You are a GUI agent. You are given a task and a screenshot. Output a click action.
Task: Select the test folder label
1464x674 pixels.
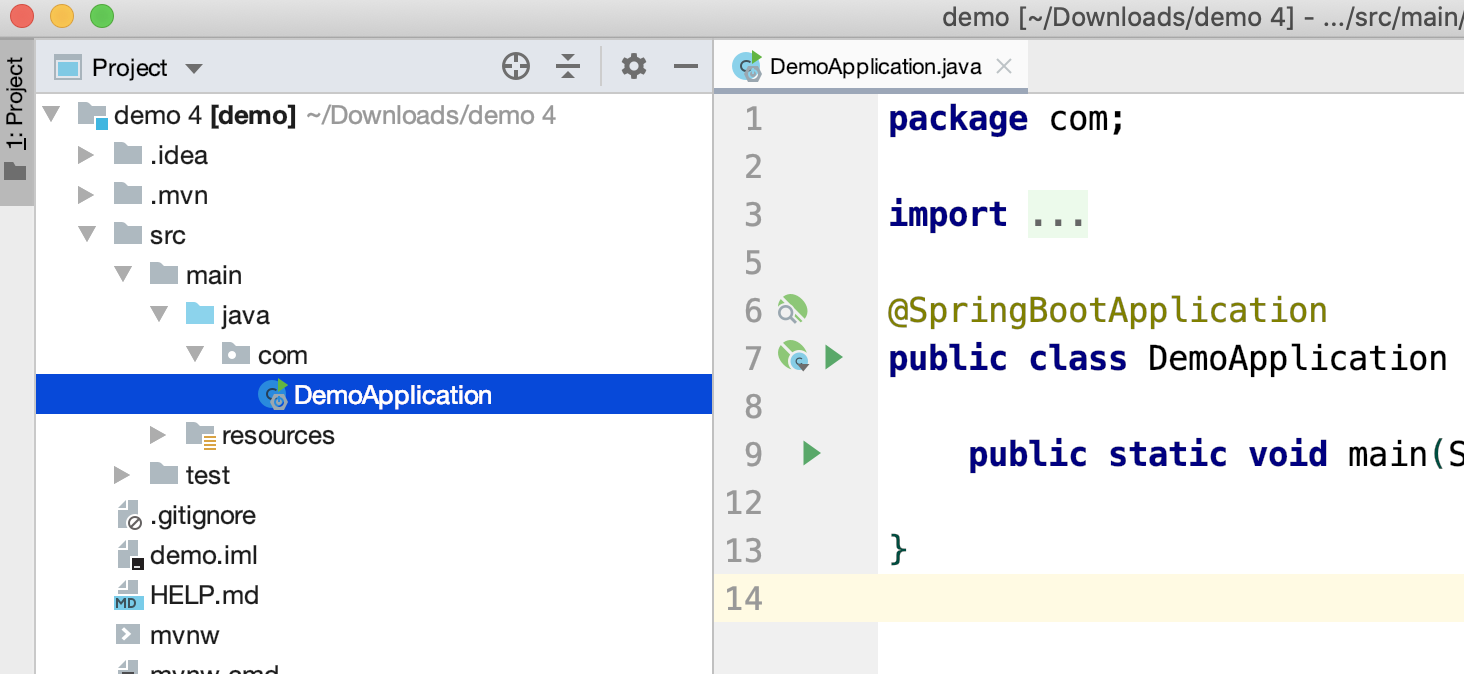[208, 475]
